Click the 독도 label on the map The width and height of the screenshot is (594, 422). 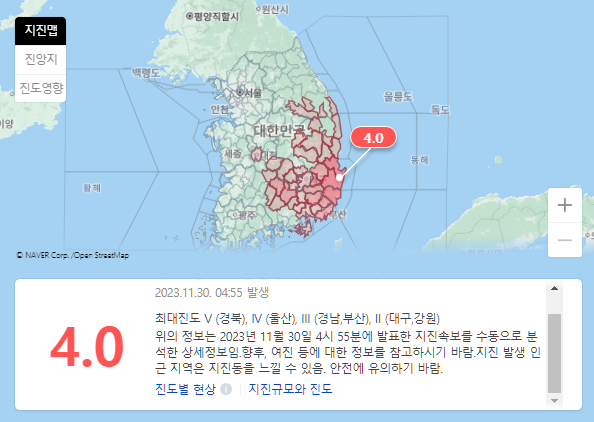pos(440,110)
